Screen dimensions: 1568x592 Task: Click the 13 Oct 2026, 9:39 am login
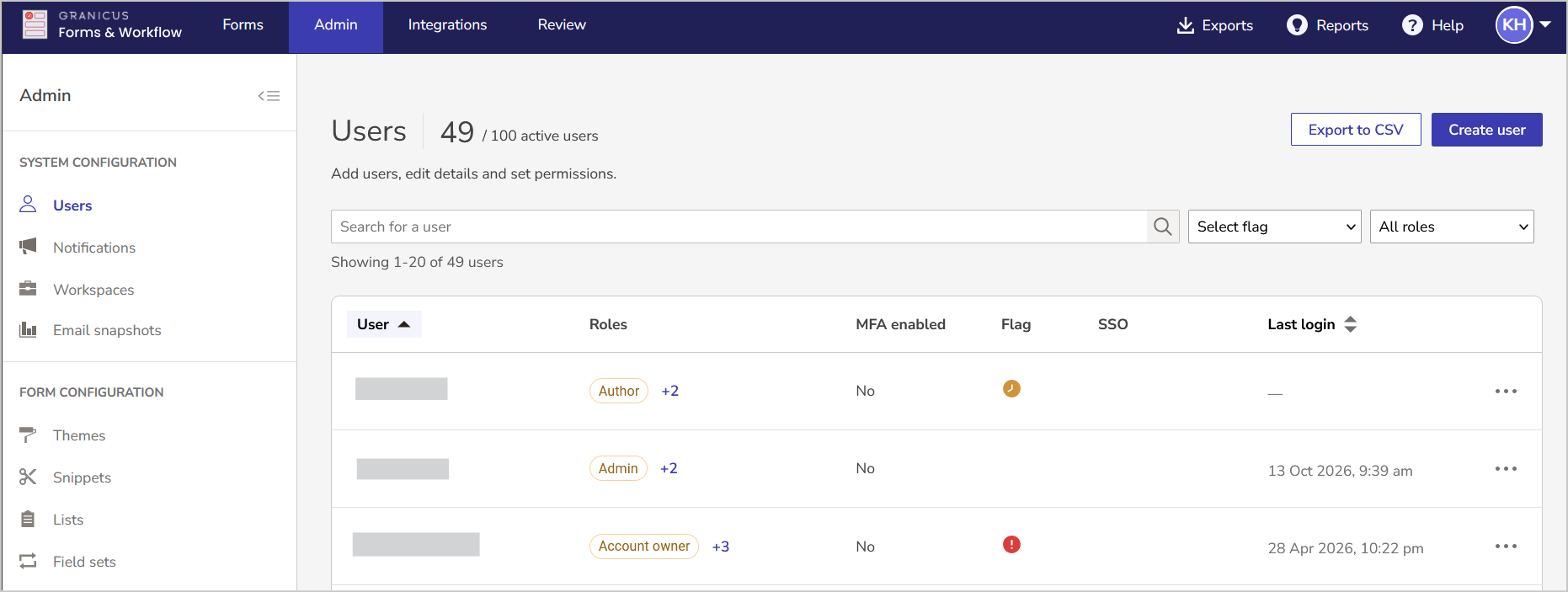[1340, 471]
